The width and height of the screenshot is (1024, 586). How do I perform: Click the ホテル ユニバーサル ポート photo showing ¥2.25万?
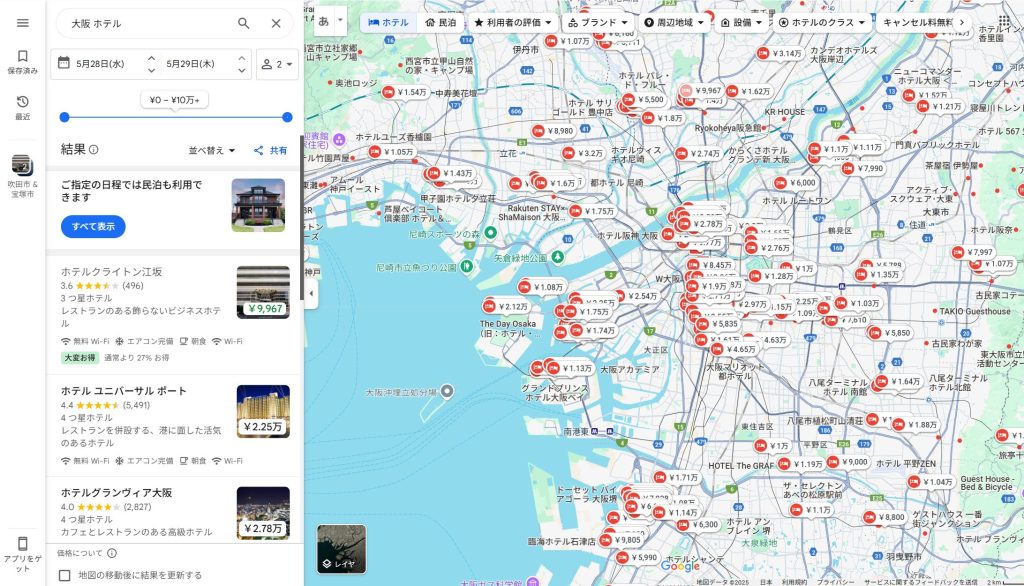coord(263,412)
